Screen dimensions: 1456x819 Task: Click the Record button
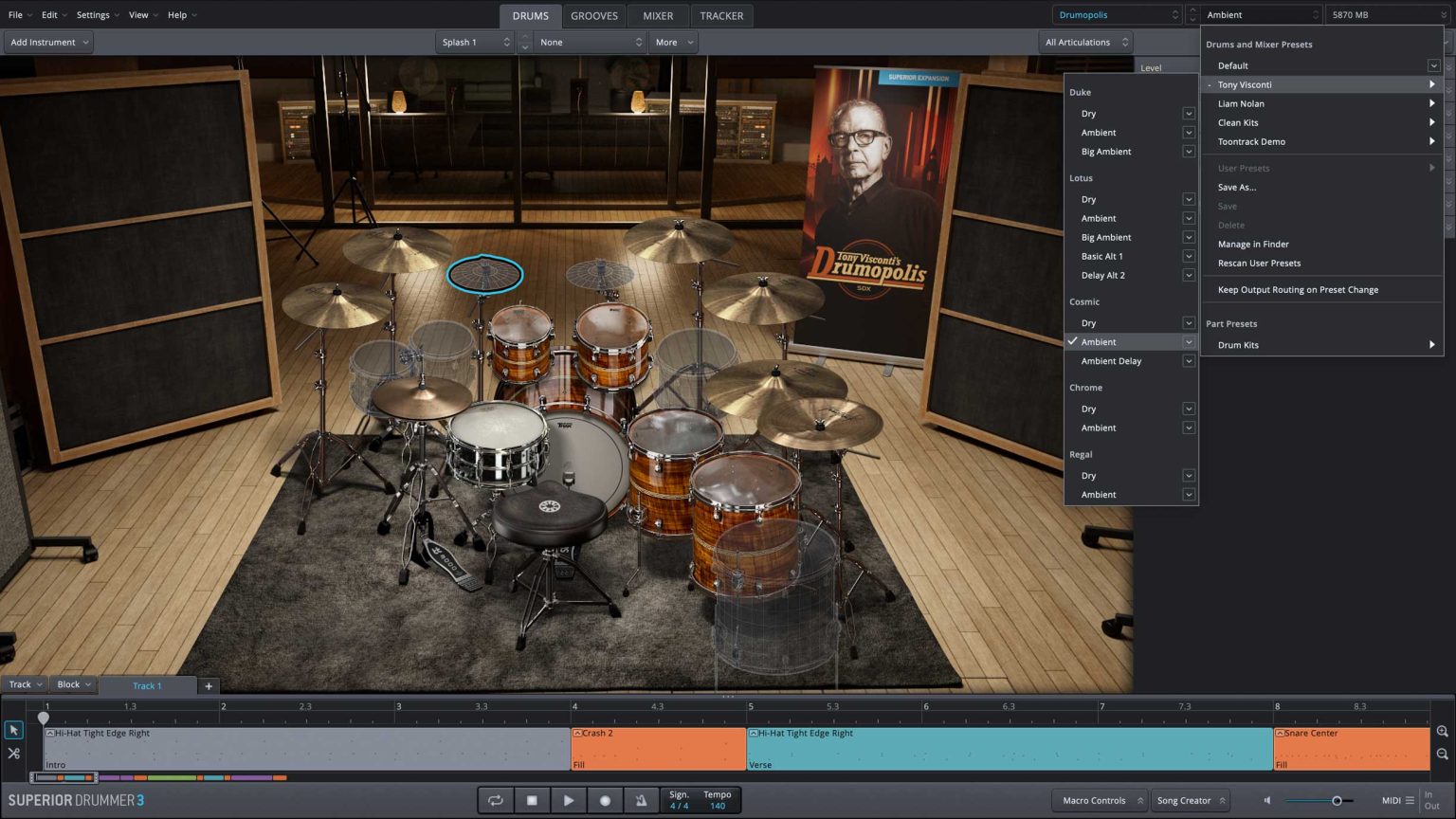(605, 800)
